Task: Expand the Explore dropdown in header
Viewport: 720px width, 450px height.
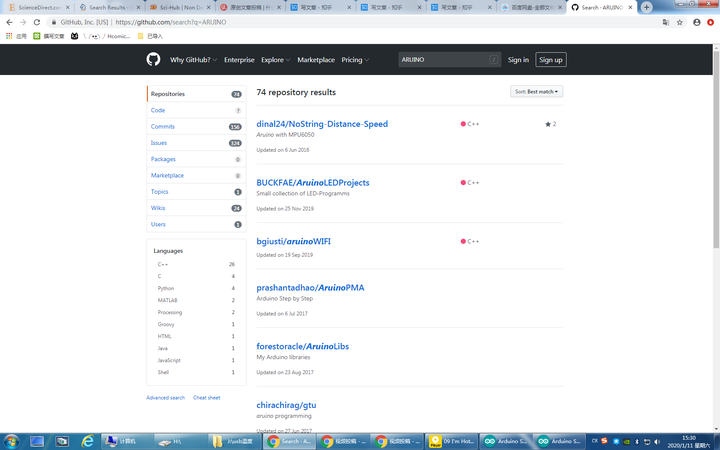Action: click(276, 60)
